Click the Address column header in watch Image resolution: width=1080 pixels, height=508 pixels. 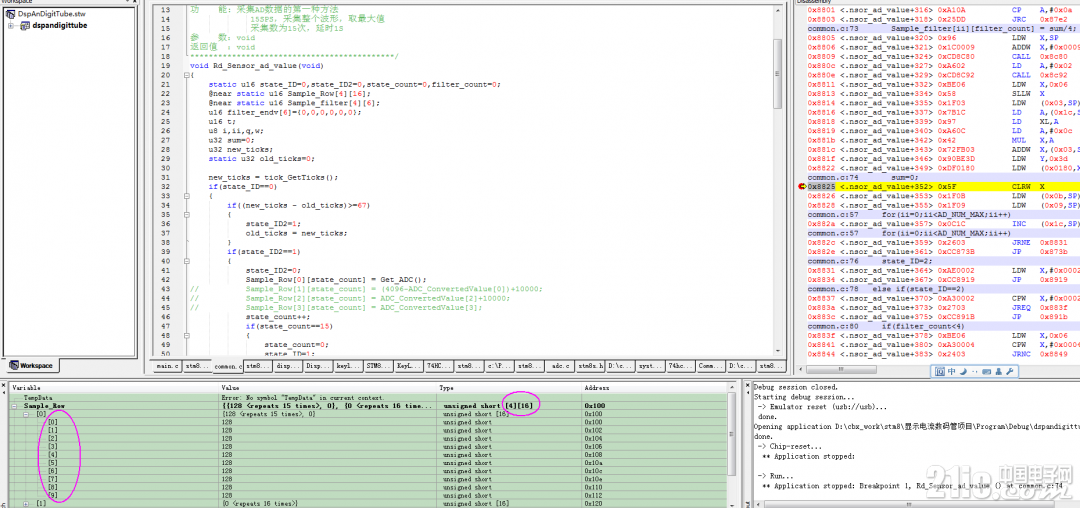pos(654,388)
